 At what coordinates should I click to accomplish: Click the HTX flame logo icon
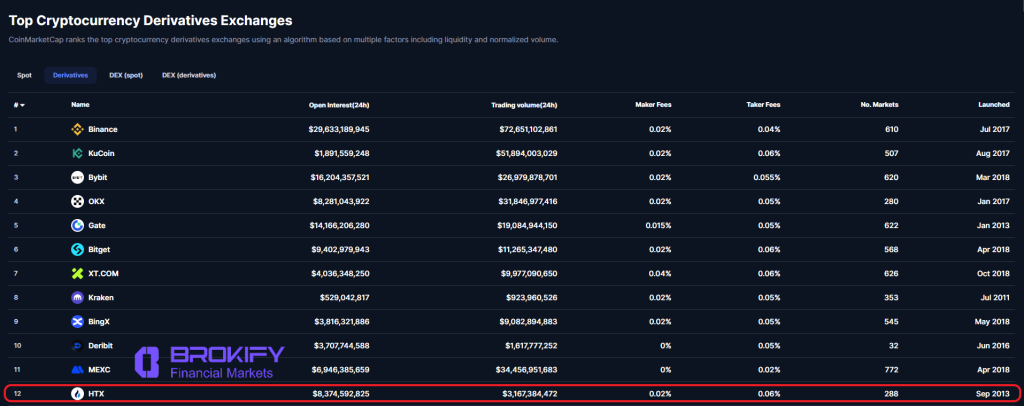tap(77, 393)
